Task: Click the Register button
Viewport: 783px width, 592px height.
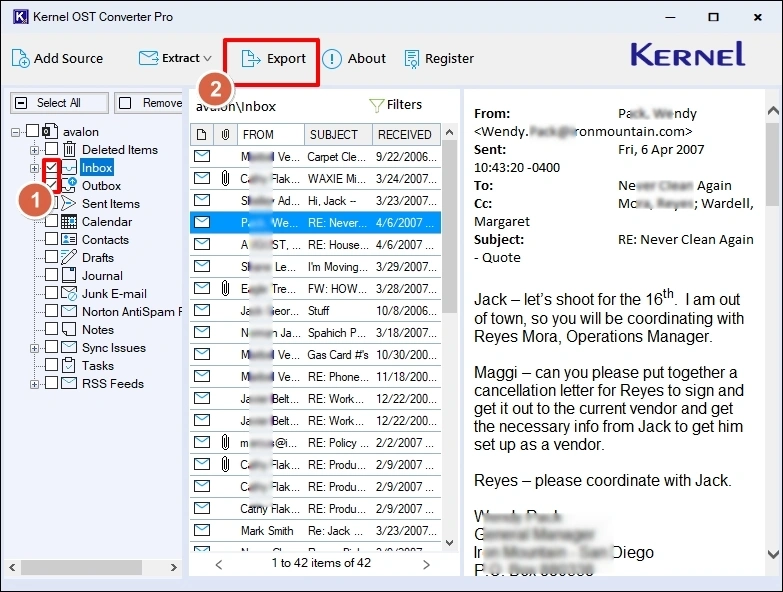Action: pos(438,58)
